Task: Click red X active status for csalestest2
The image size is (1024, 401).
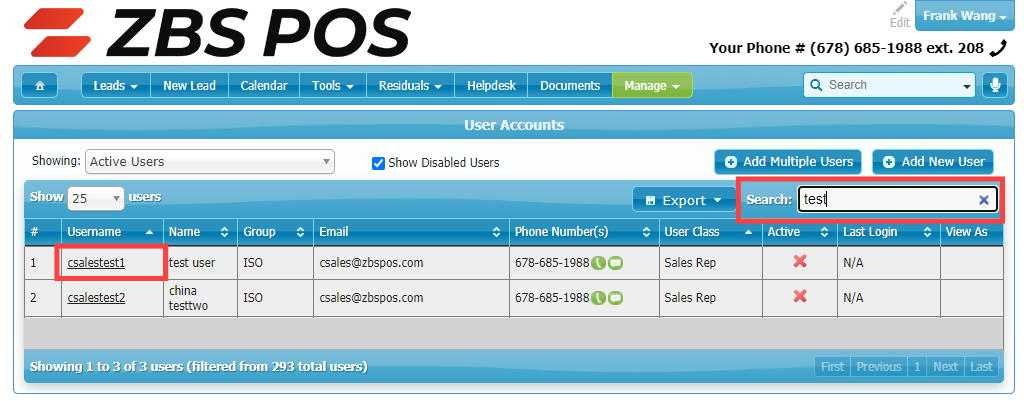Action: pyautogui.click(x=799, y=297)
